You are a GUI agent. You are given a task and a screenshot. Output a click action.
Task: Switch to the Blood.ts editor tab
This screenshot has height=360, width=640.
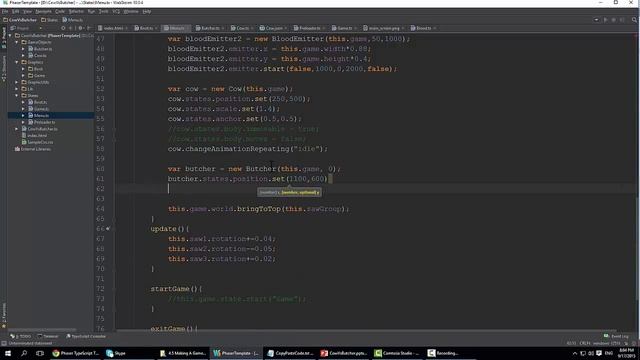(423, 28)
